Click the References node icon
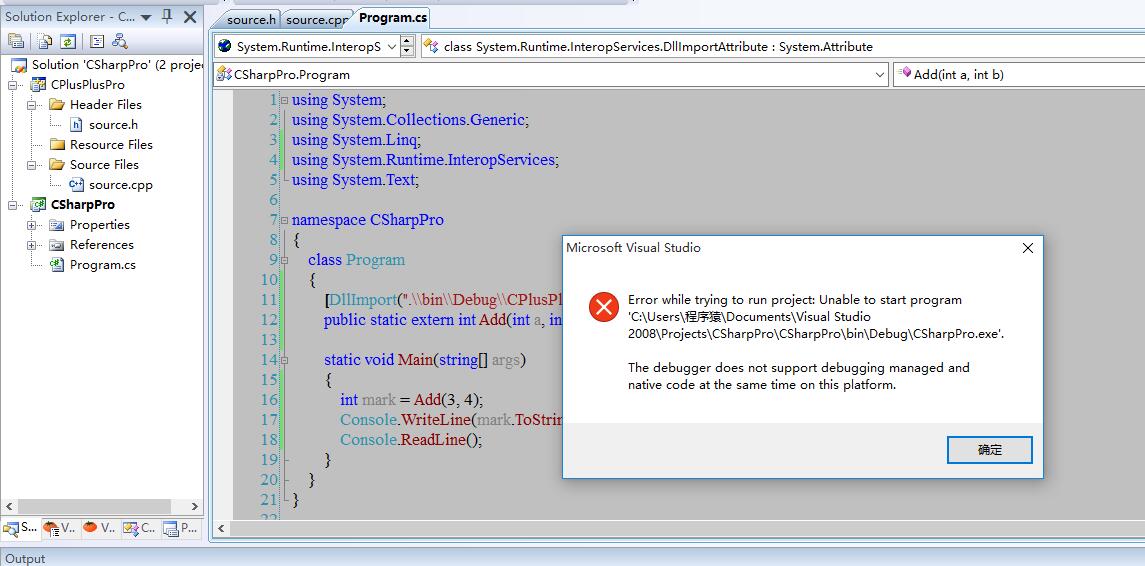 pos(57,245)
